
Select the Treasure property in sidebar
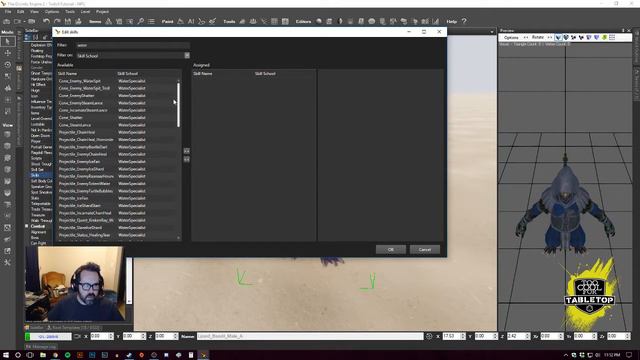[x=38, y=215]
